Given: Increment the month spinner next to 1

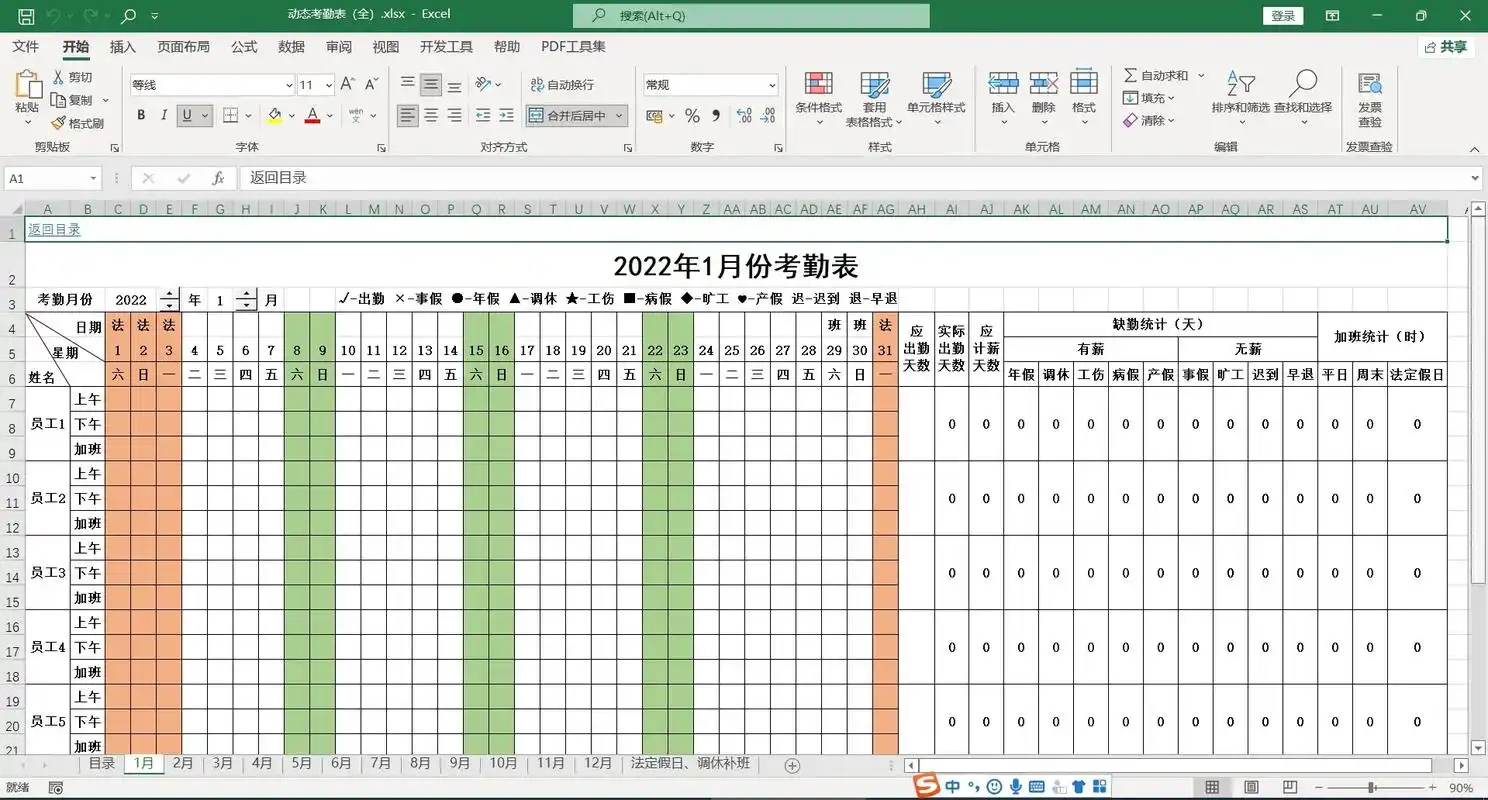Looking at the screenshot, I should coord(246,293).
